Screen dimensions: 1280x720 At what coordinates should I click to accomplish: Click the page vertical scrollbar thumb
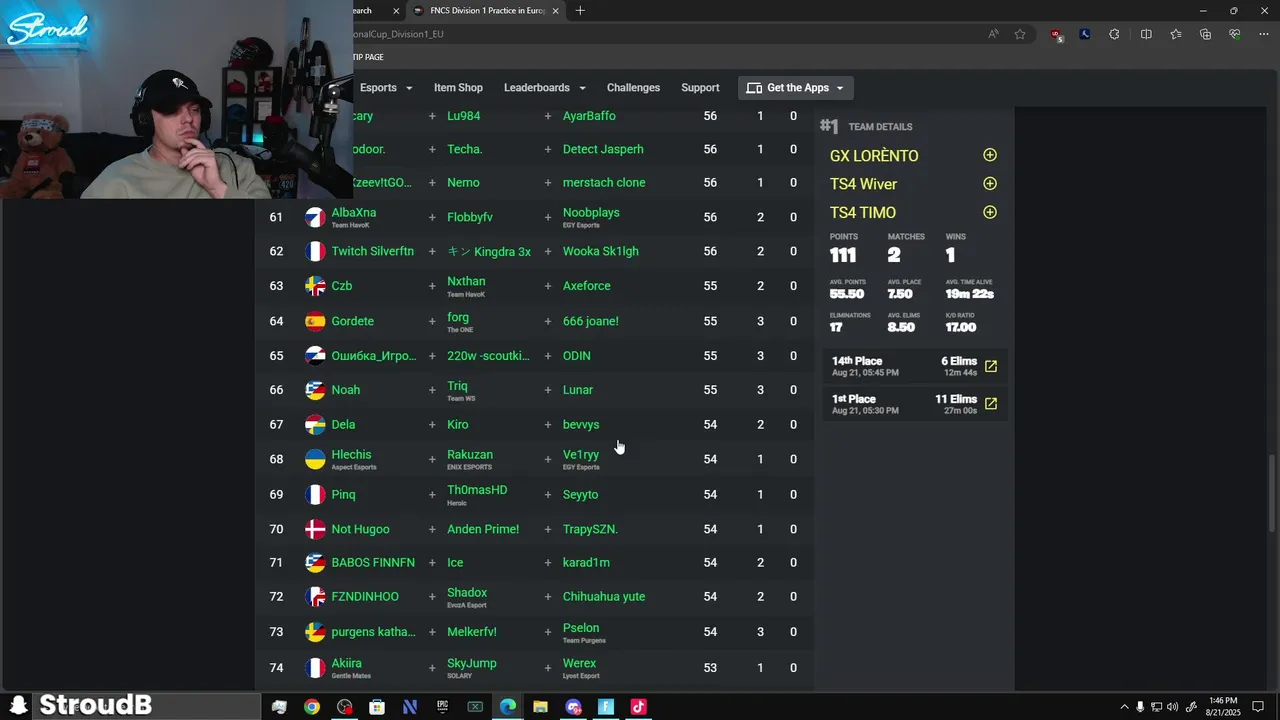pyautogui.click(x=1272, y=495)
